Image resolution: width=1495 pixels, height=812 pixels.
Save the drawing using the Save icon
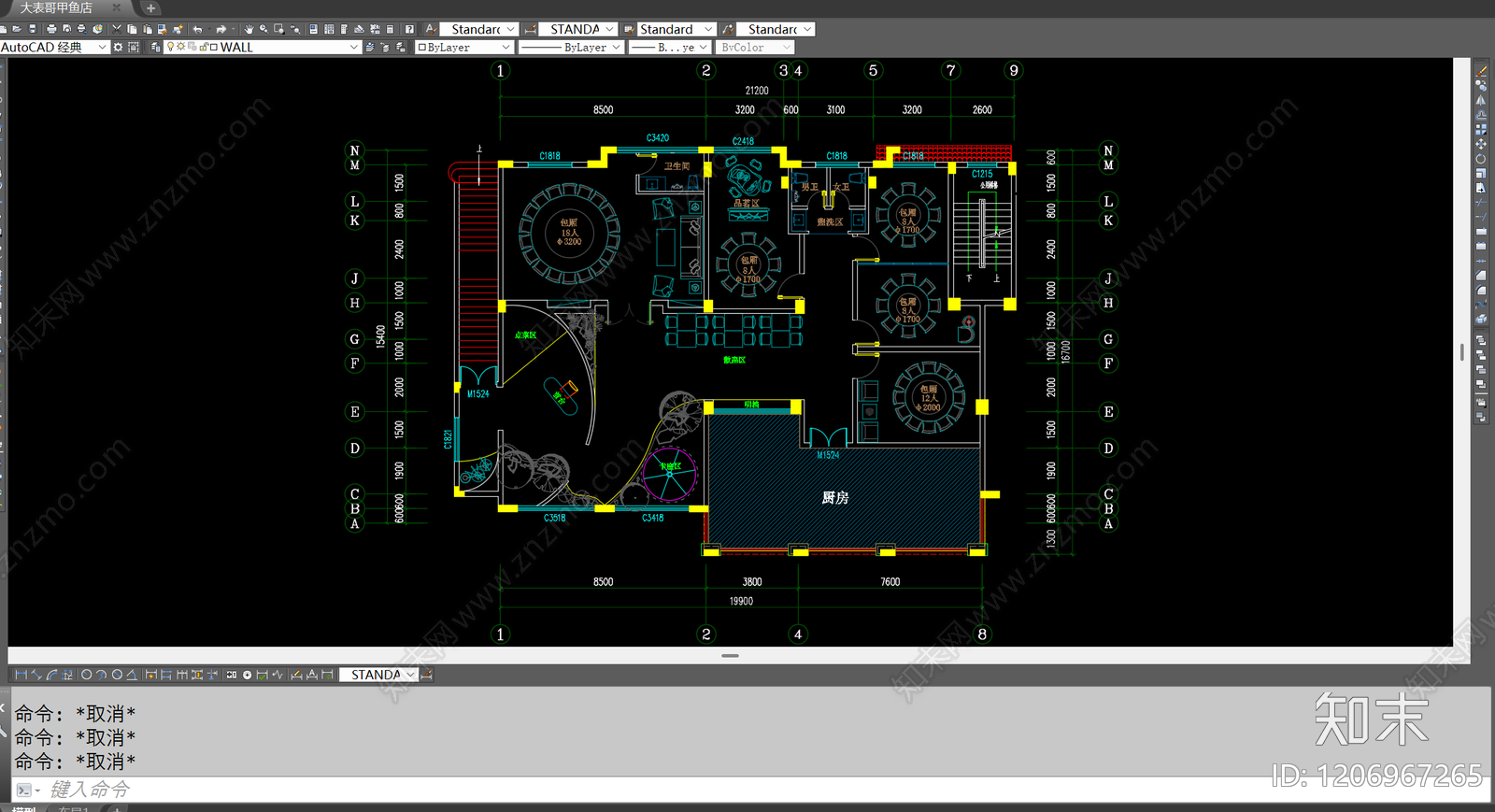32,29
